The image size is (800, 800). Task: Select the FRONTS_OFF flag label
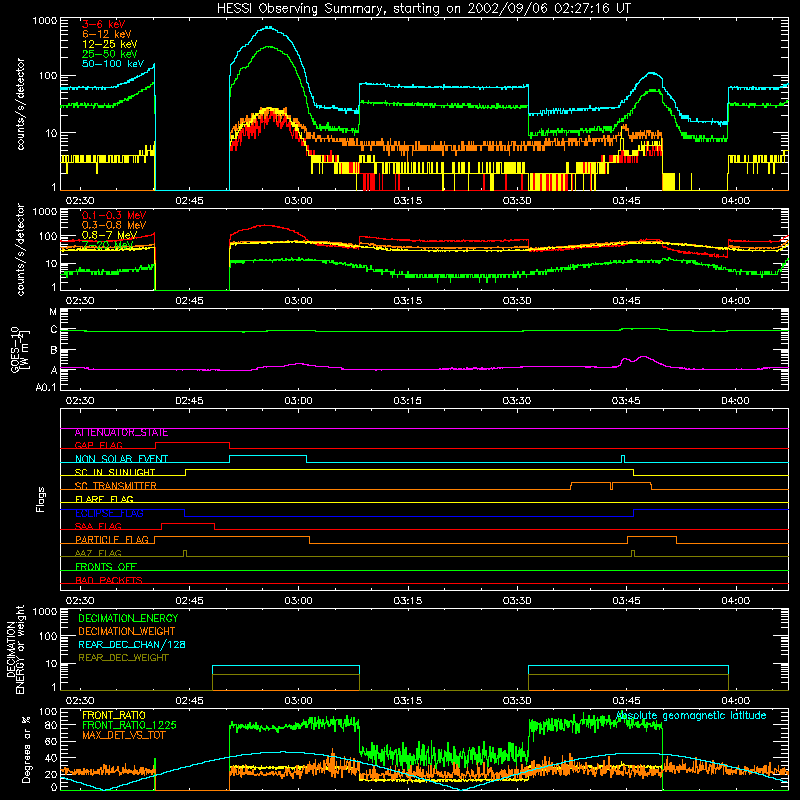(x=106, y=567)
